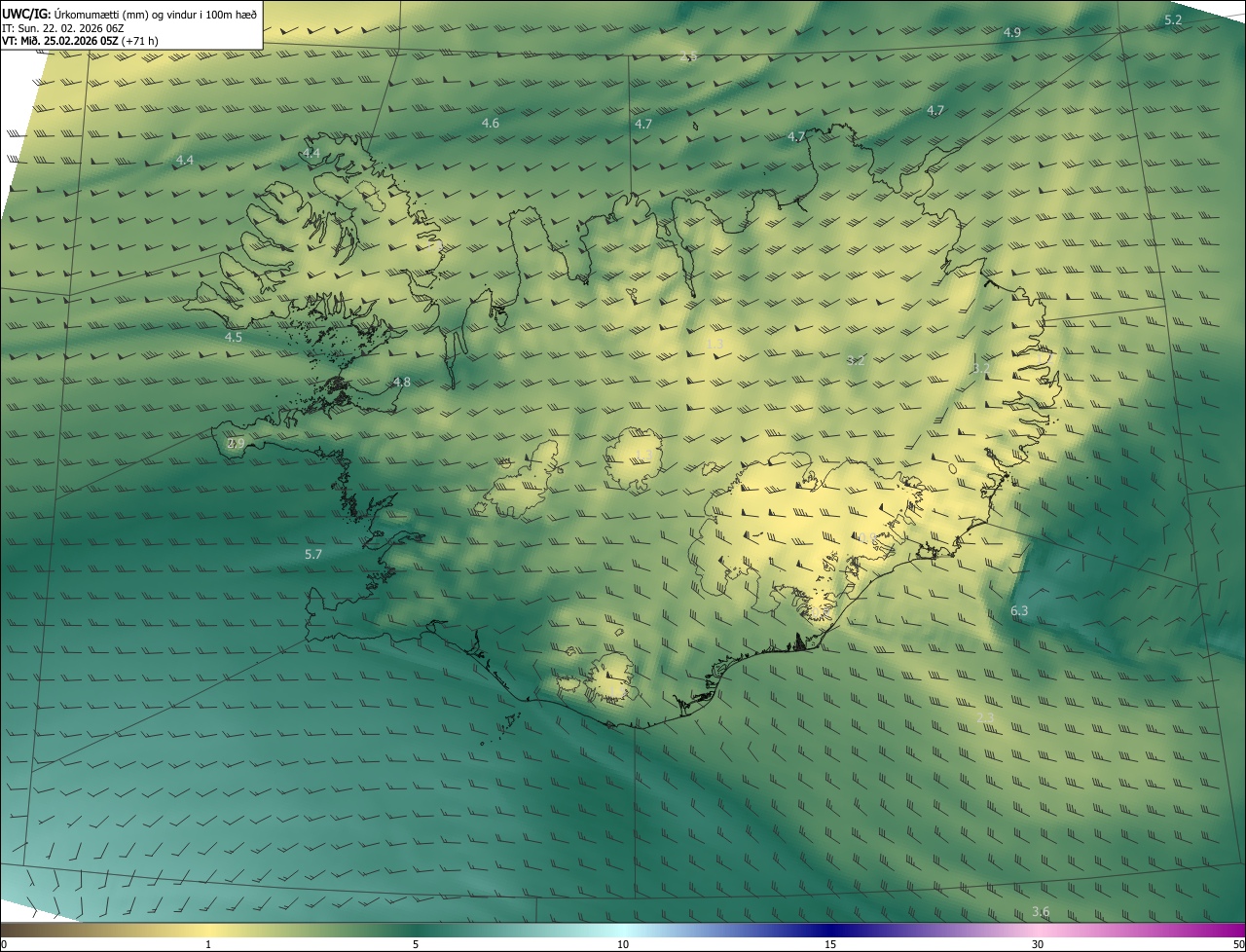
Task: Click the colour scale tick labelled 5
Action: 416,944
